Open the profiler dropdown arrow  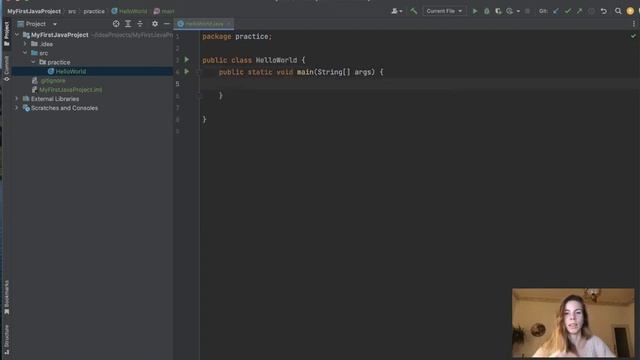coord(518,11)
